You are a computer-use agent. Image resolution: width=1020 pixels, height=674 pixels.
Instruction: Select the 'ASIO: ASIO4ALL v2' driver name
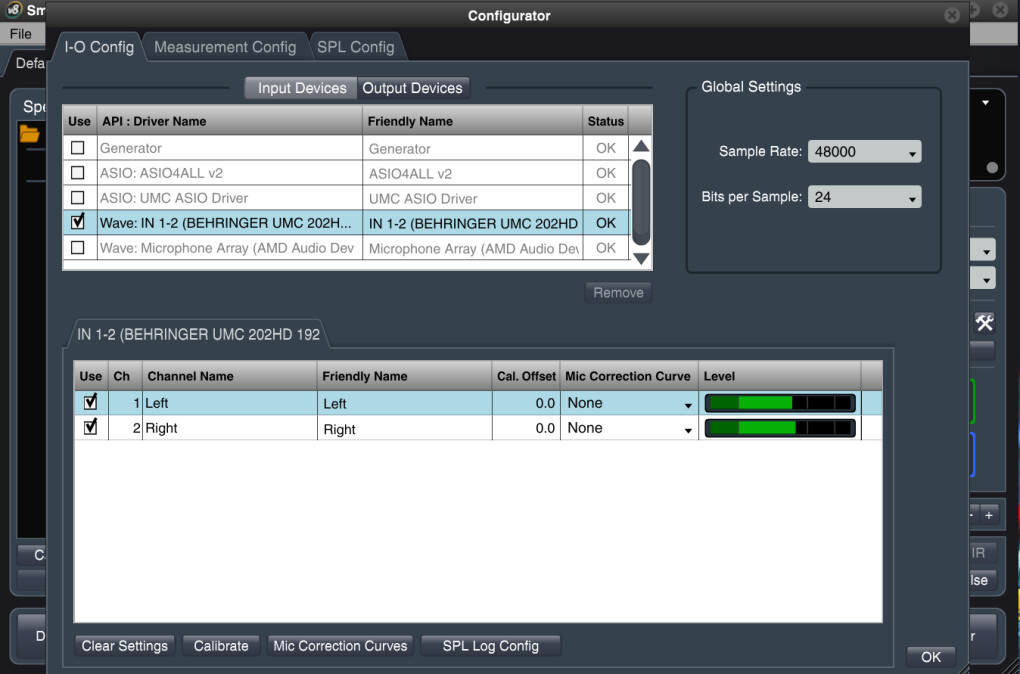(161, 173)
